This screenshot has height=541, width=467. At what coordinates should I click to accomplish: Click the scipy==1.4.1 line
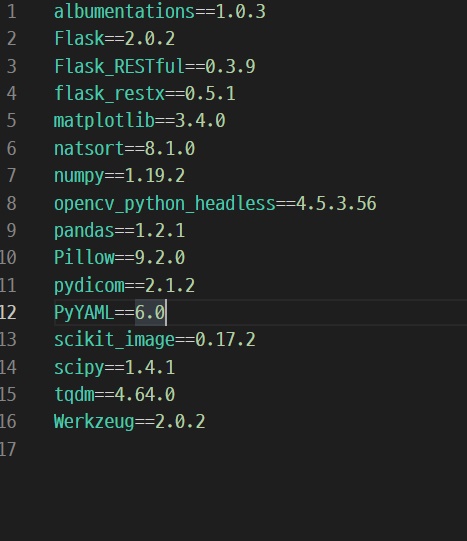115,367
